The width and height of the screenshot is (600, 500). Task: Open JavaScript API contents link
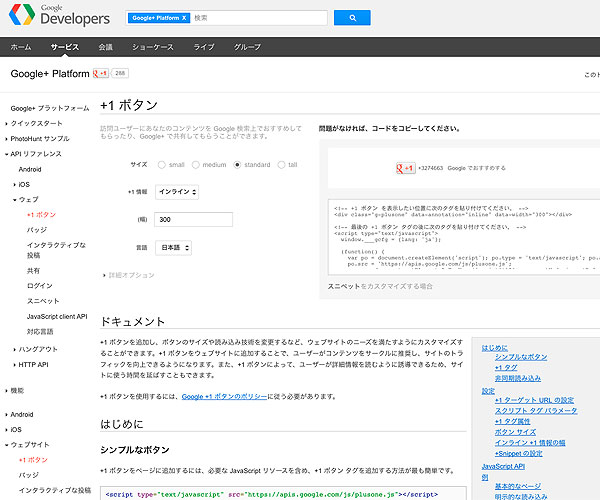point(503,466)
